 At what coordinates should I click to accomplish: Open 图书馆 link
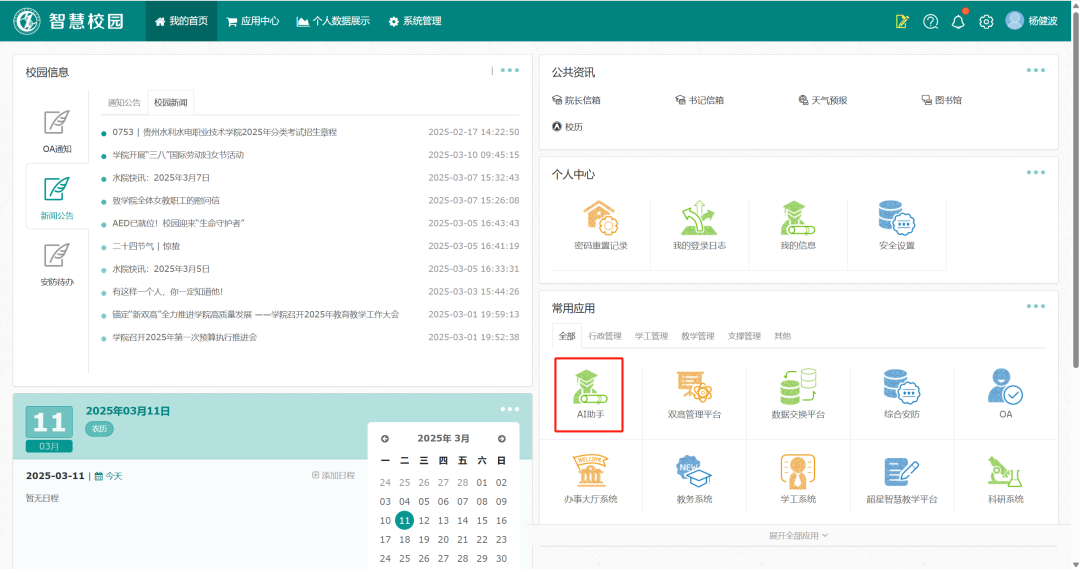point(941,100)
